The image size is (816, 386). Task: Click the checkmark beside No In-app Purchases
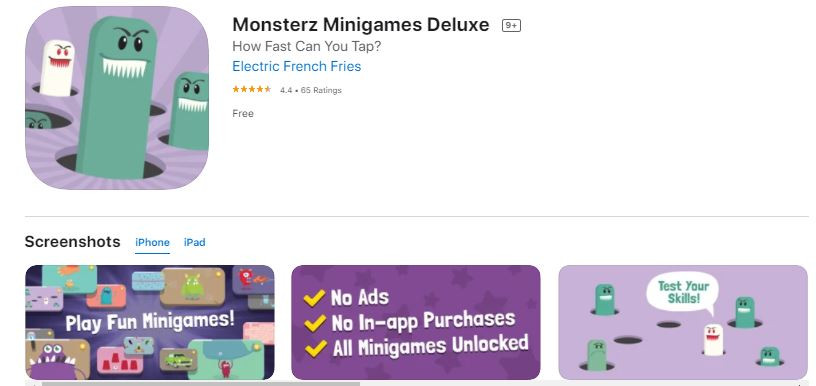[315, 323]
